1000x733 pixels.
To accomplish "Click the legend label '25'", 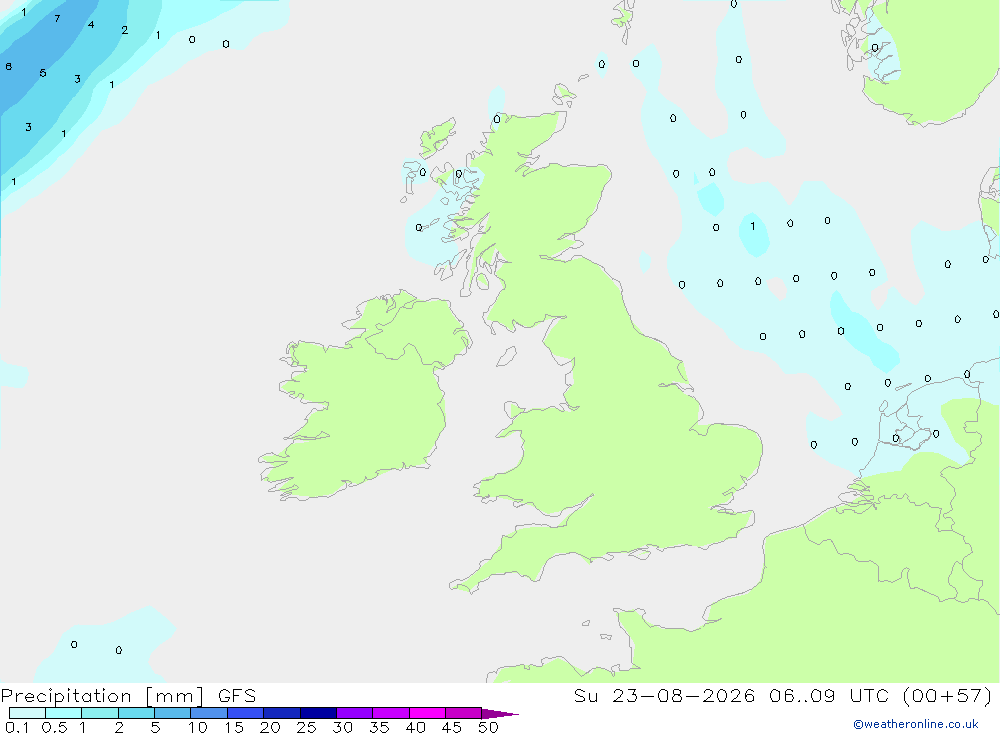I will click(x=306, y=727).
